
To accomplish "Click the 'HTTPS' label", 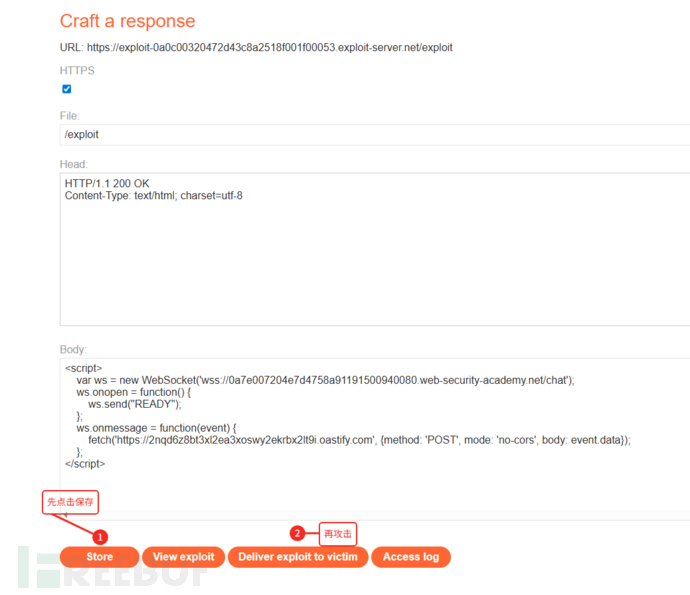I will tap(77, 70).
